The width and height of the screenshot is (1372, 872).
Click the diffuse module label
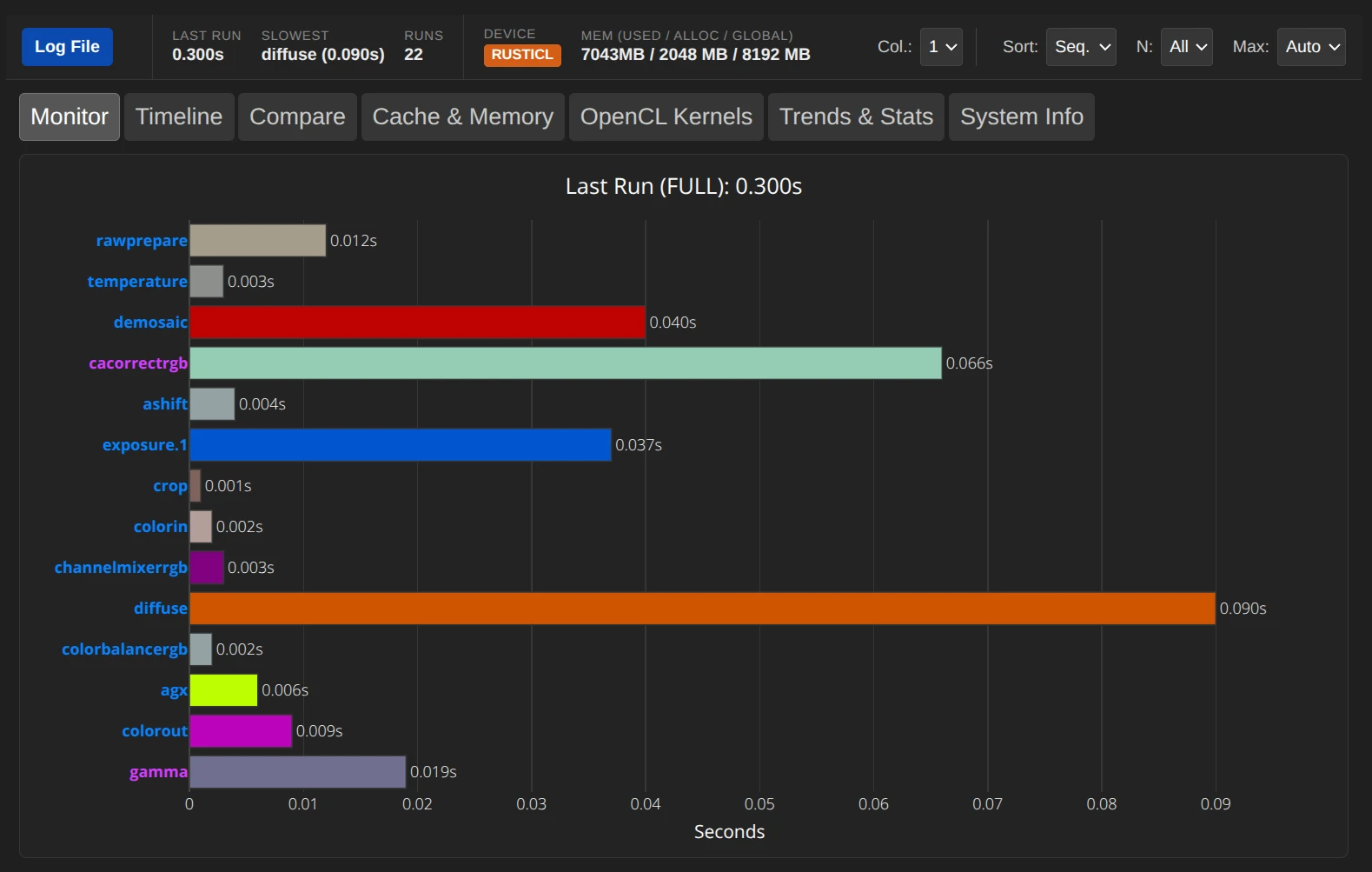[160, 609]
